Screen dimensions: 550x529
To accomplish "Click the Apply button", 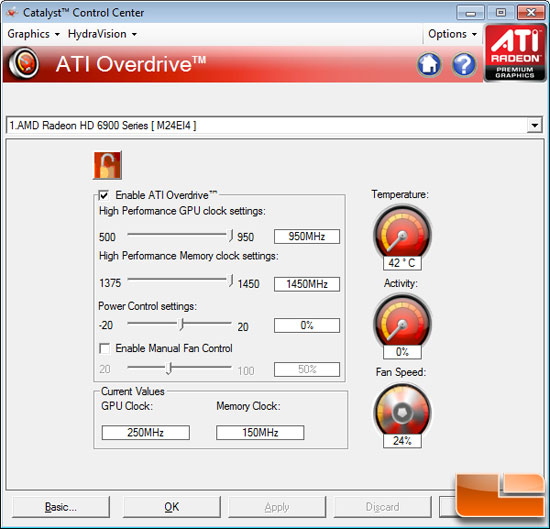I will (277, 507).
